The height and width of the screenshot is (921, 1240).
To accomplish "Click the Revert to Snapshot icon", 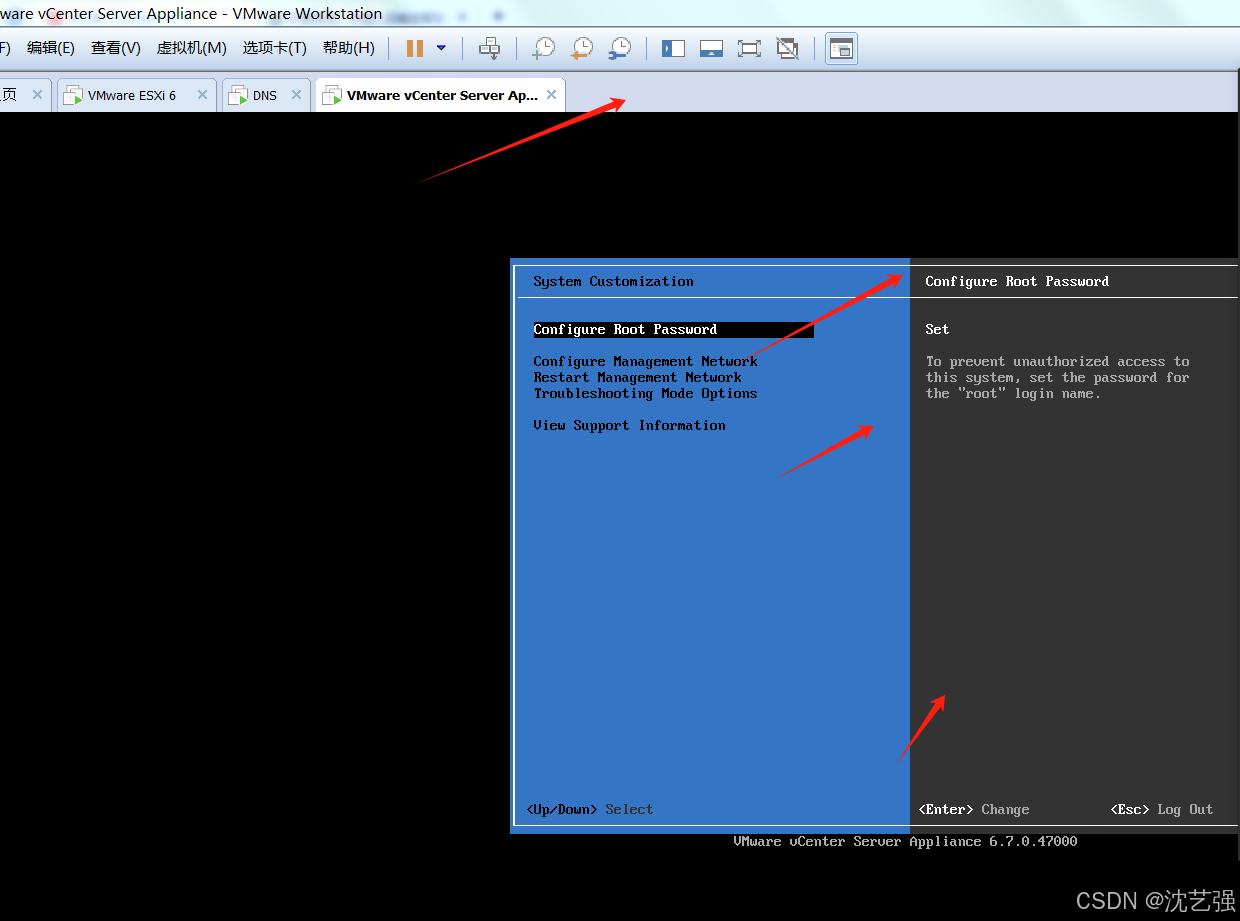I will click(x=581, y=48).
